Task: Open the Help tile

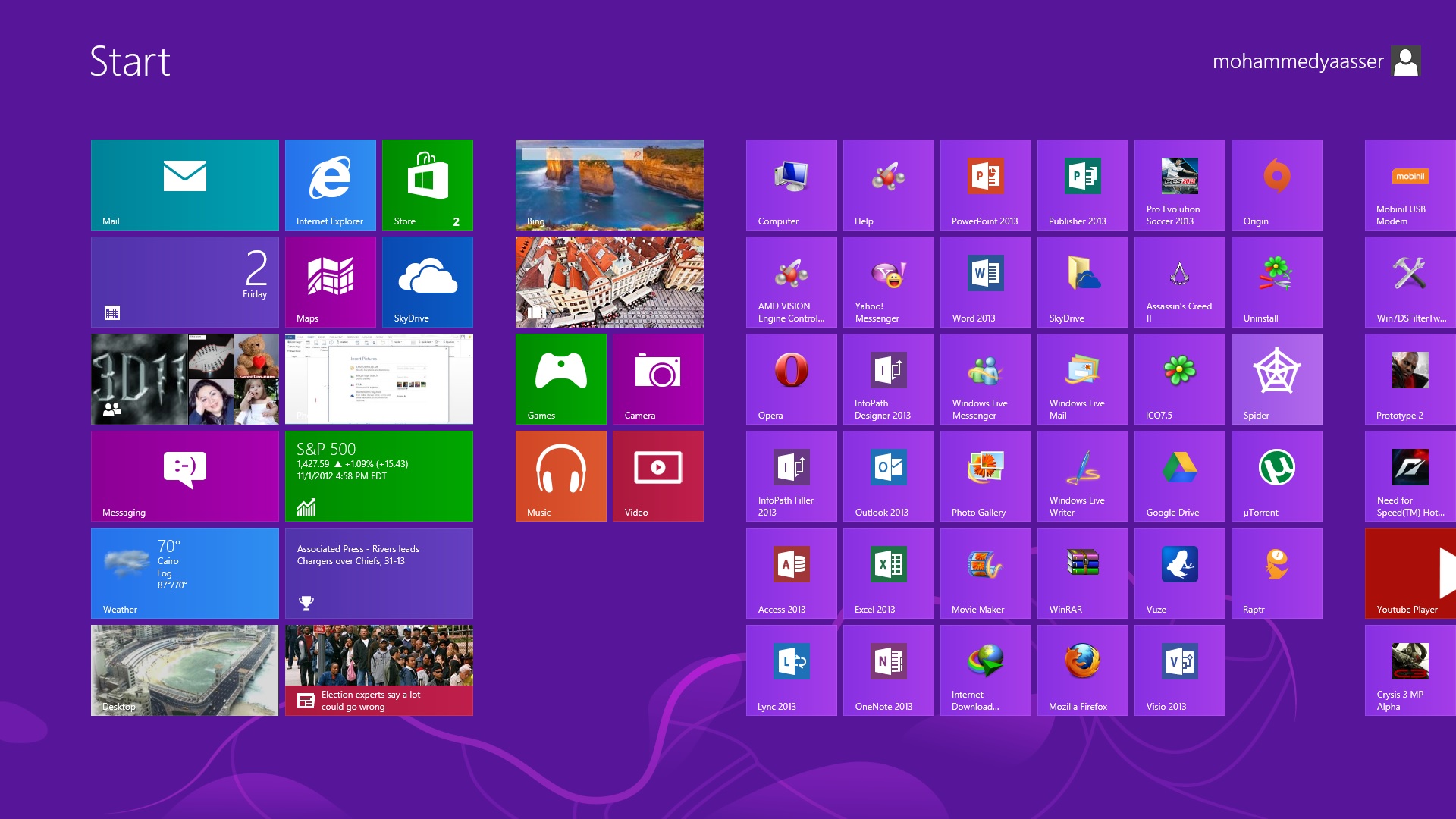Action: tap(889, 185)
